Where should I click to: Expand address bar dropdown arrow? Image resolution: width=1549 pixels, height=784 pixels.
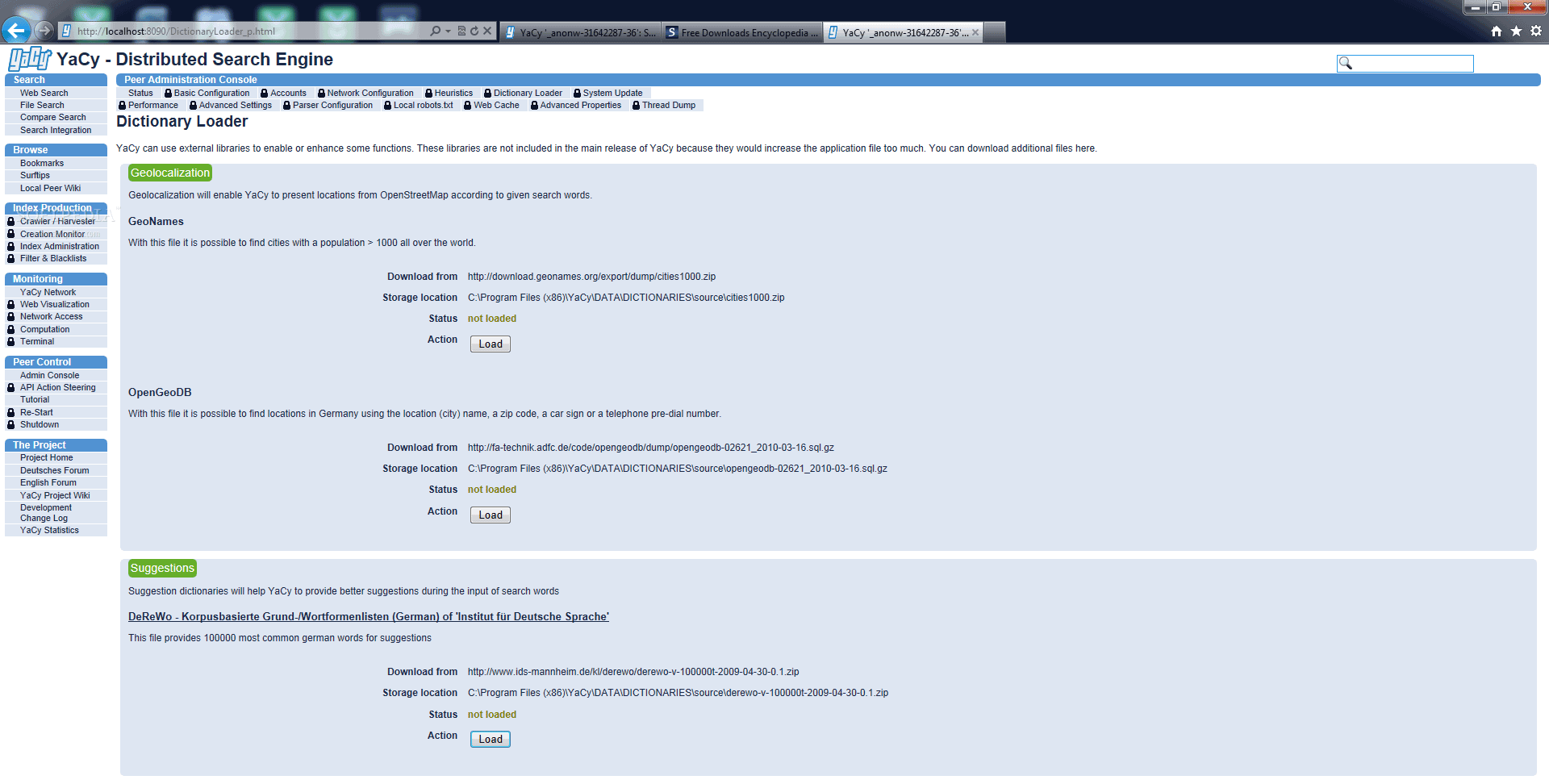[x=448, y=31]
